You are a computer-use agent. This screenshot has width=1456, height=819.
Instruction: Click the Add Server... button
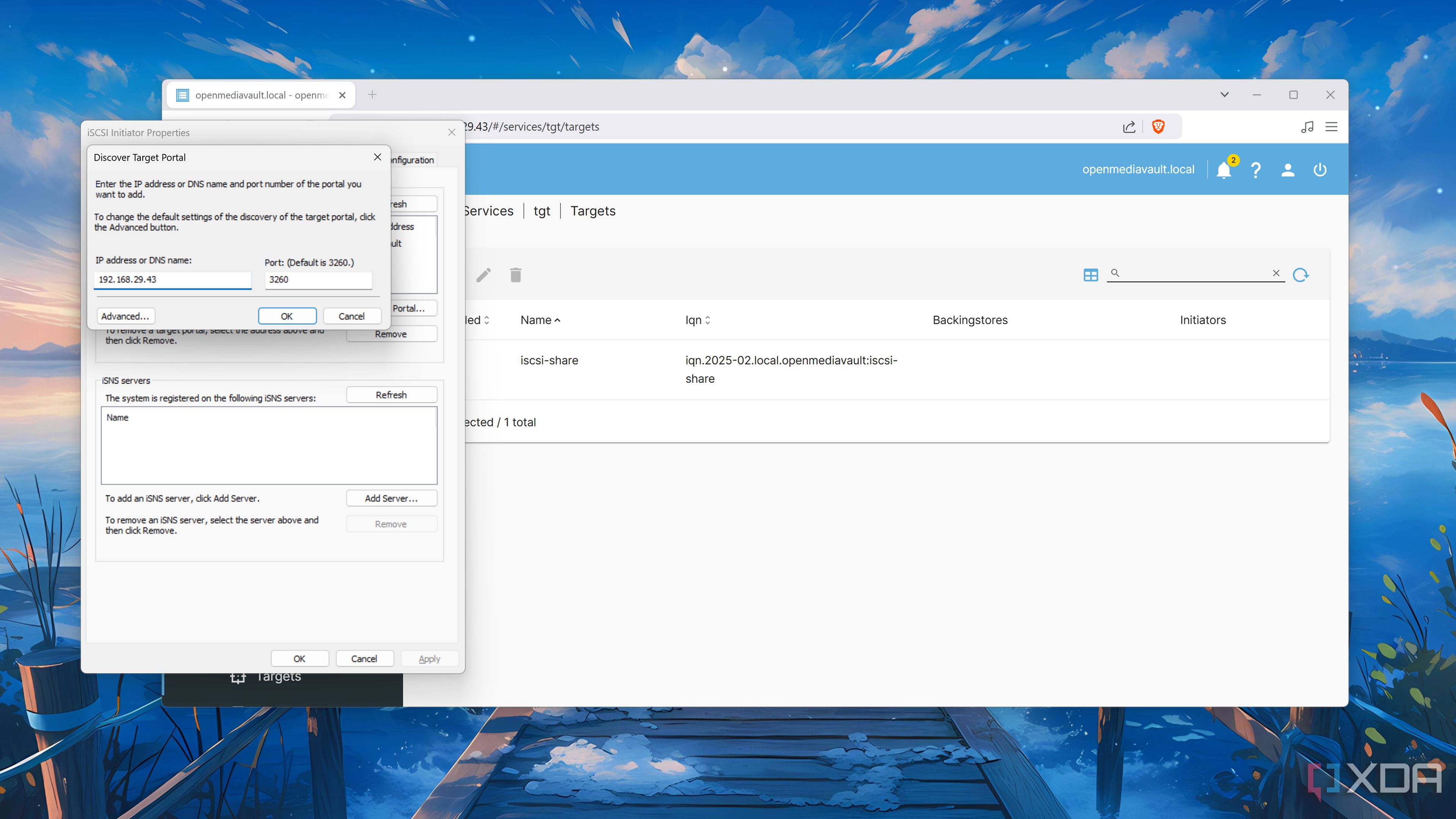[391, 498]
